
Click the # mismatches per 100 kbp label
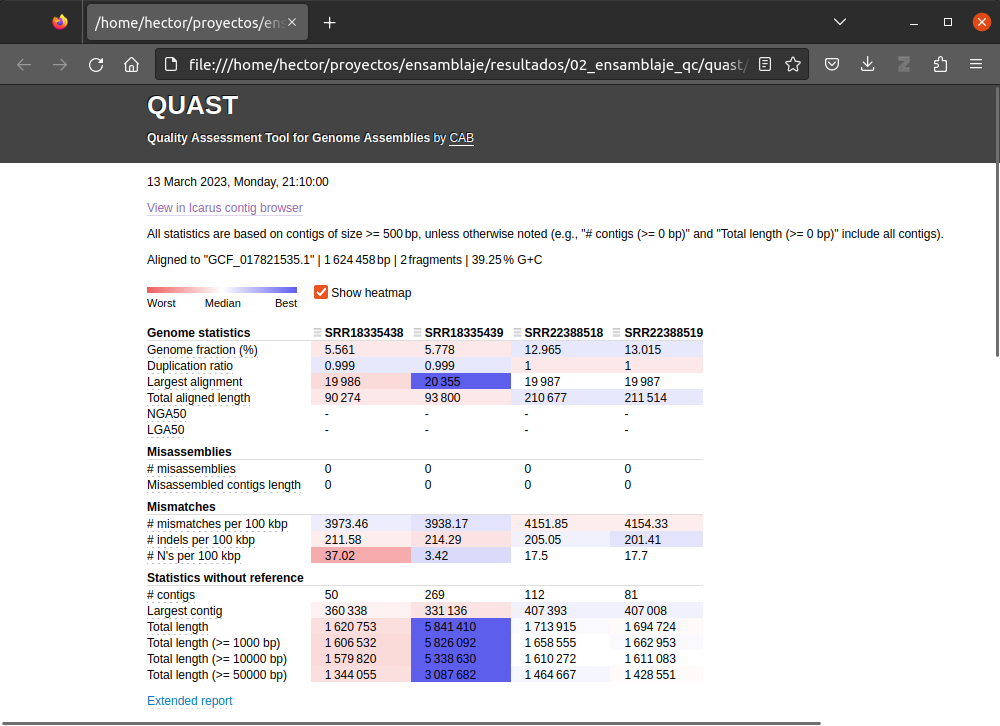pos(217,524)
